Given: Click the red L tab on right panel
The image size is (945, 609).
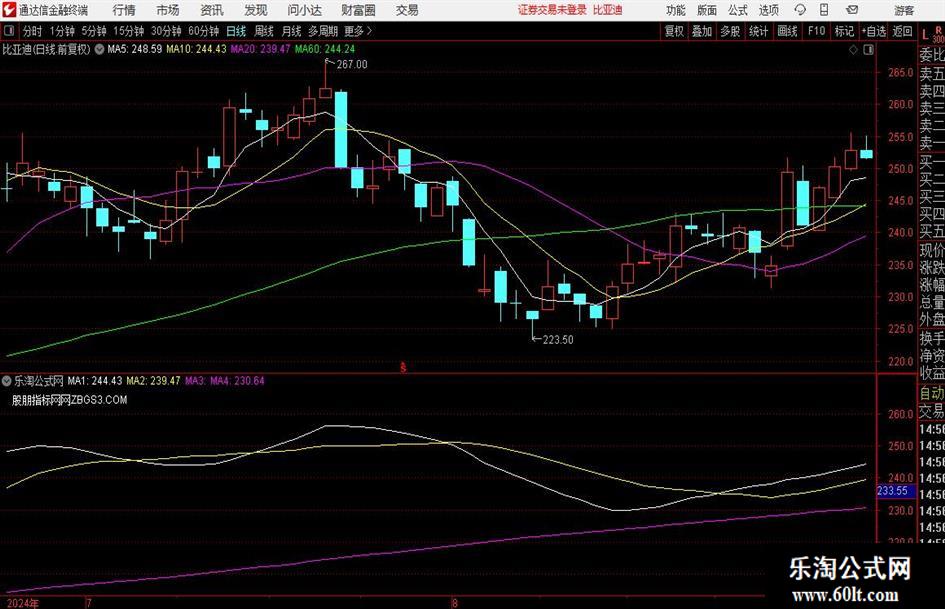Looking at the screenshot, I should (x=925, y=36).
